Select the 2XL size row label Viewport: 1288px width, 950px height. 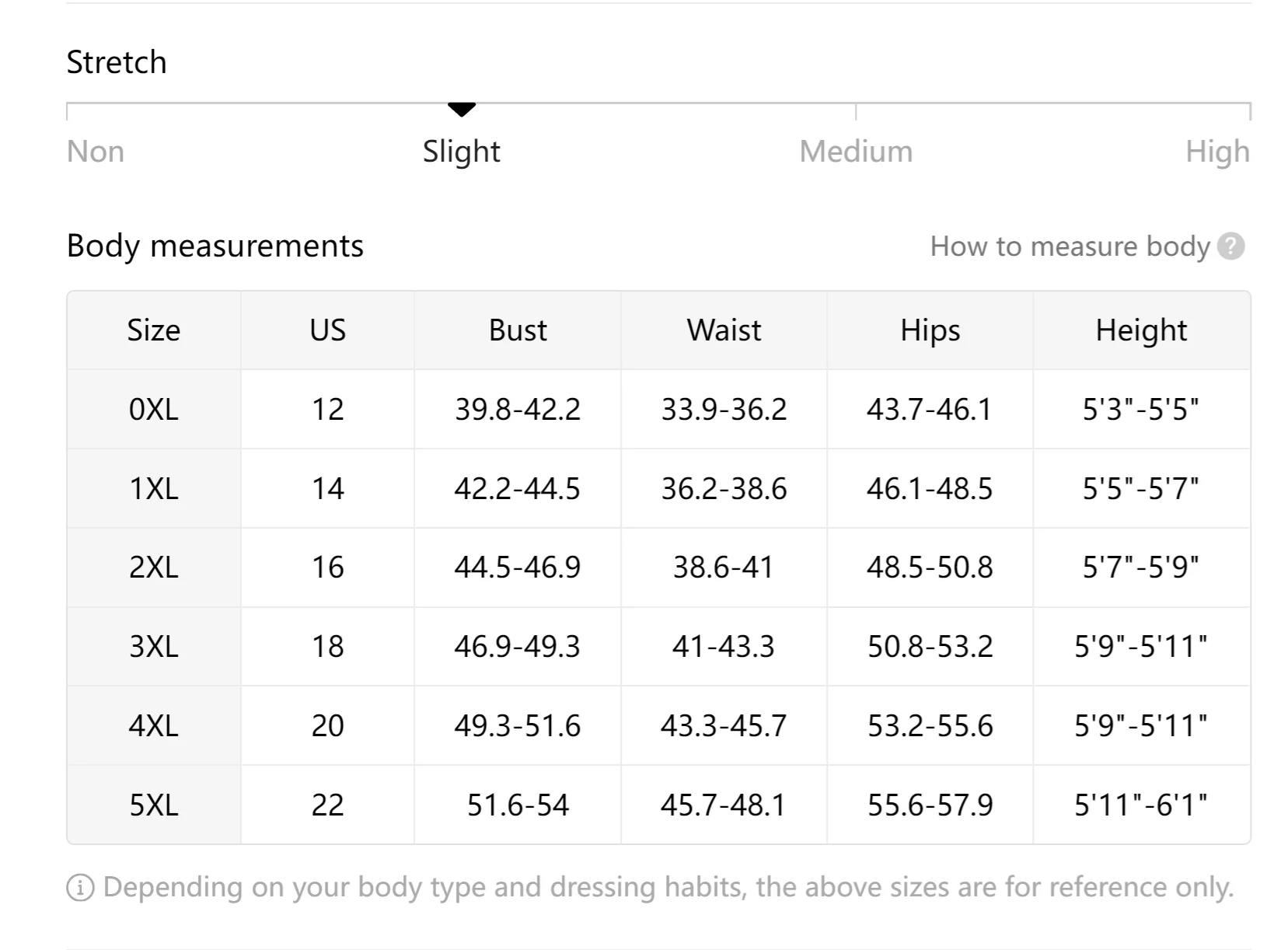point(154,568)
